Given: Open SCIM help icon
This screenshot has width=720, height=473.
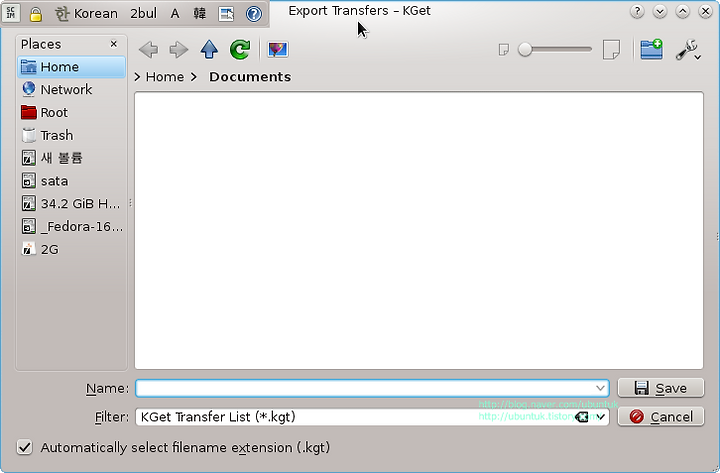Looking at the screenshot, I should pyautogui.click(x=253, y=14).
